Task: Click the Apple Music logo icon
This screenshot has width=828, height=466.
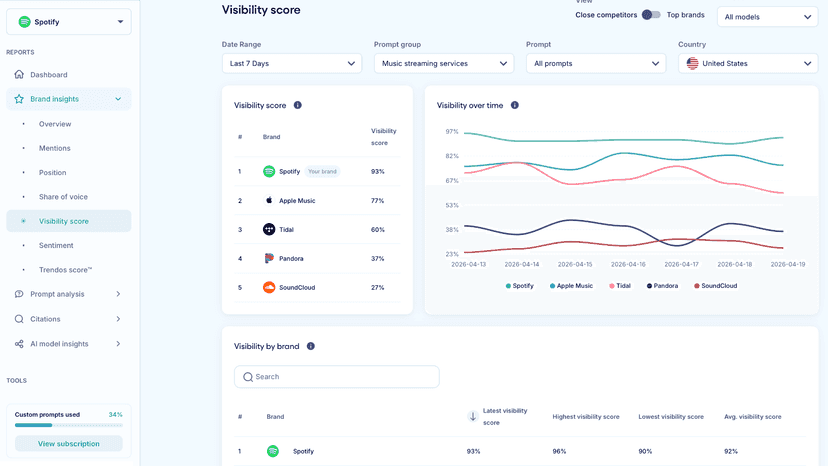Action: (269, 200)
